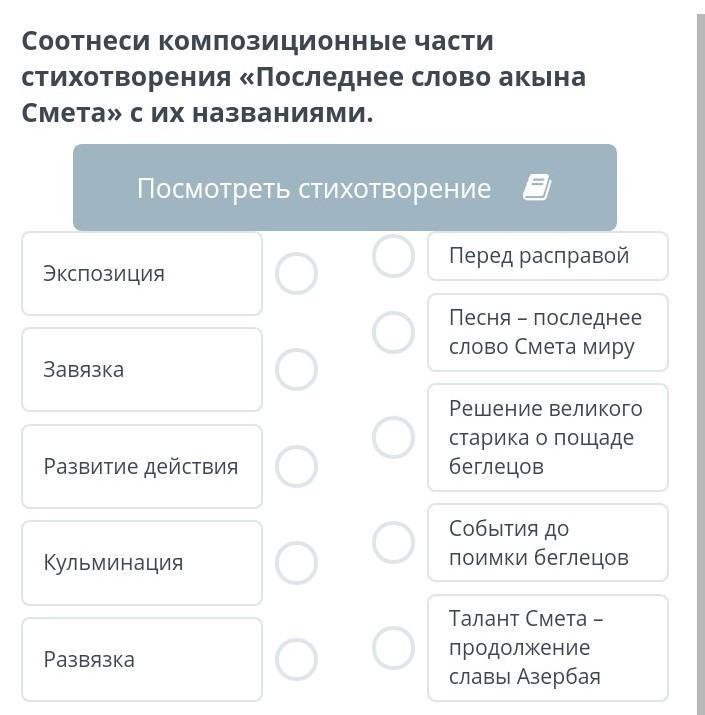The width and height of the screenshot is (705, 715).
Task: Select the circle next to «Завязка»
Action: click(297, 369)
